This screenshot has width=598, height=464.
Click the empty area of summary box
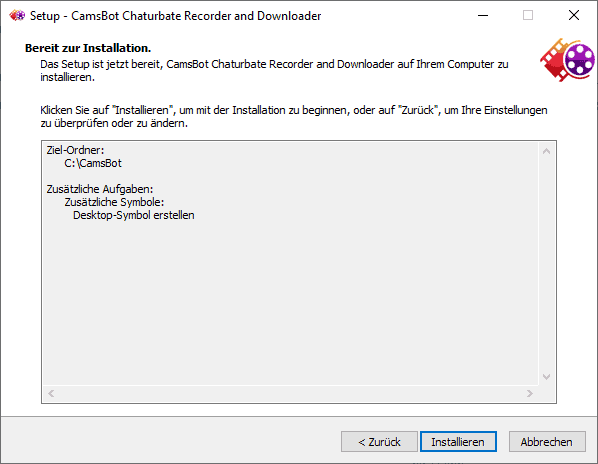point(290,301)
